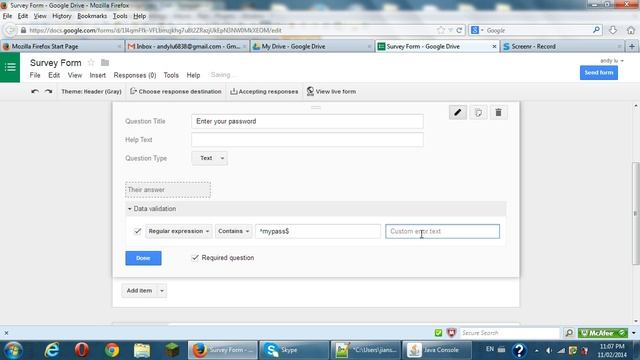The height and width of the screenshot is (360, 640).
Task: Switch to the My Drive - Google Drive tab
Action: click(x=311, y=47)
